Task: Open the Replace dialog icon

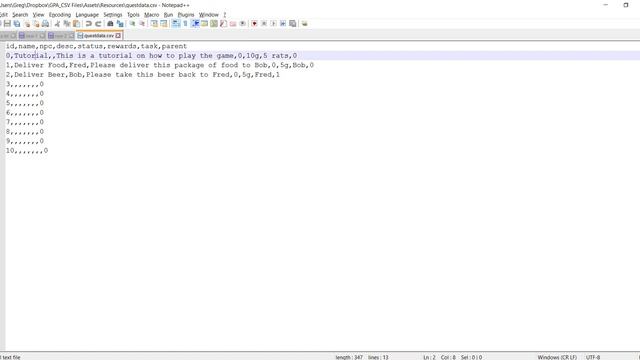Action: click(x=120, y=24)
